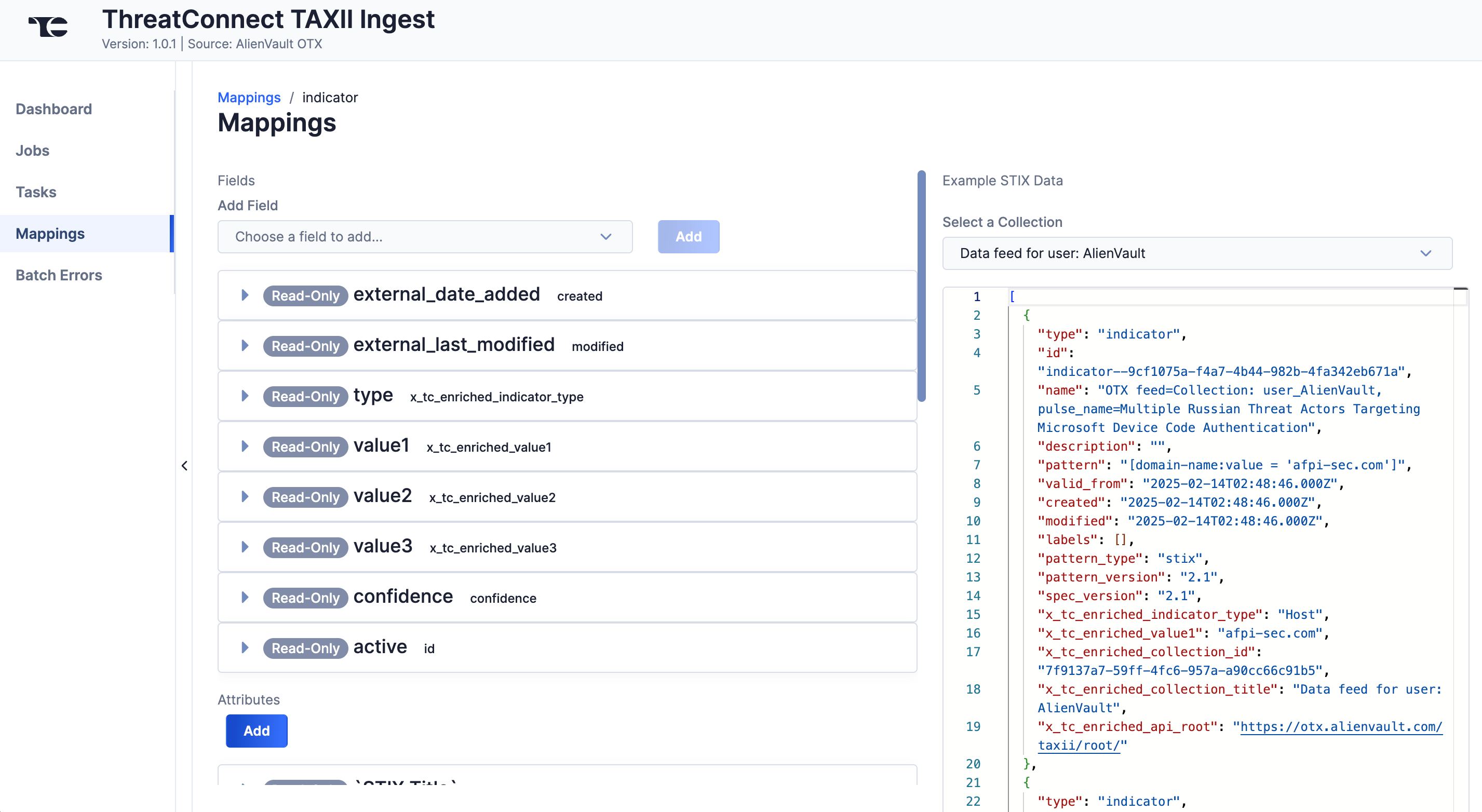Screen dimensions: 1482x812
Task: Expand the active field details
Action: coord(245,647)
